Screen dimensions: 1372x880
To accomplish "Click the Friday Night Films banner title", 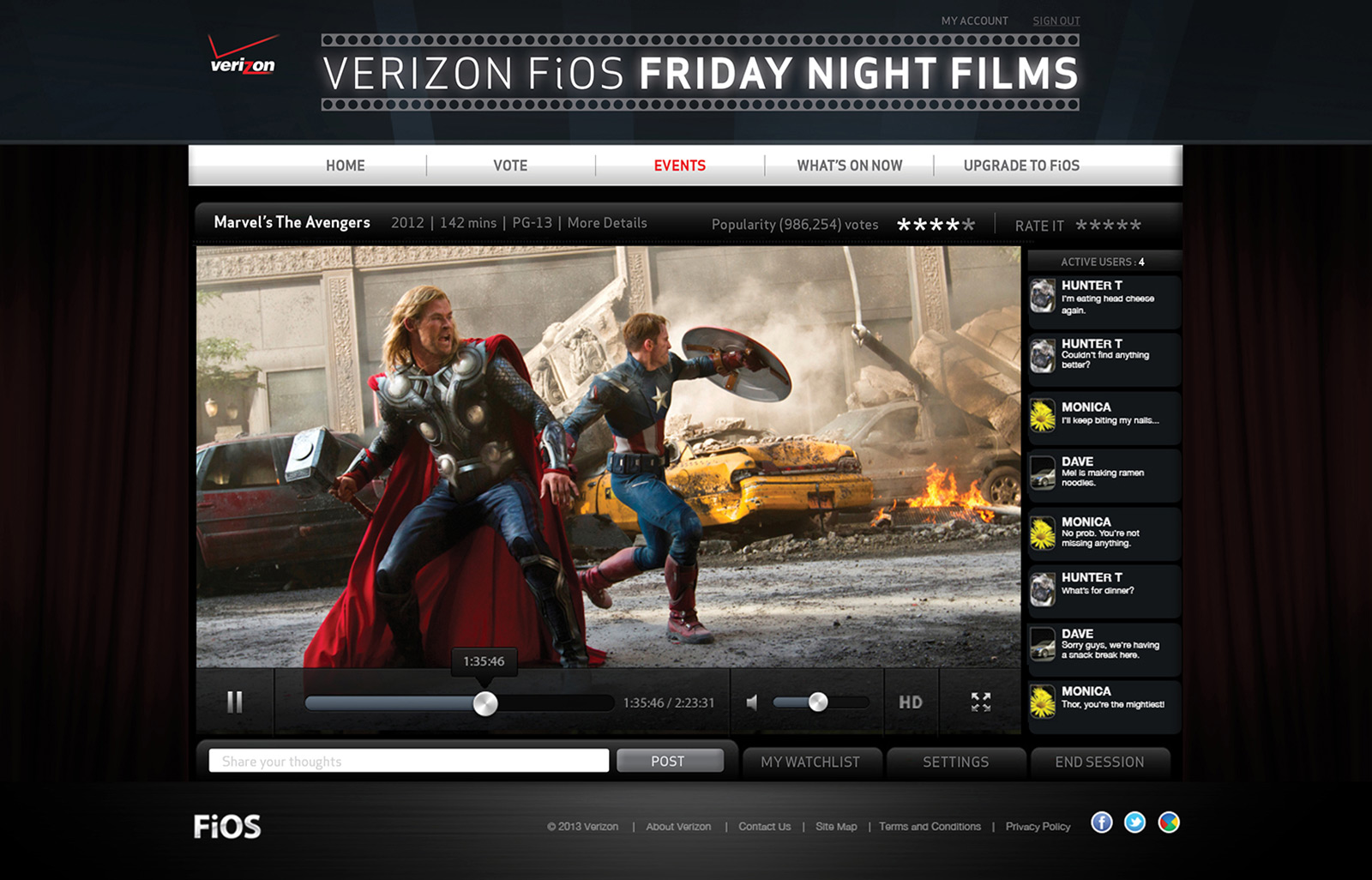I will tap(701, 73).
